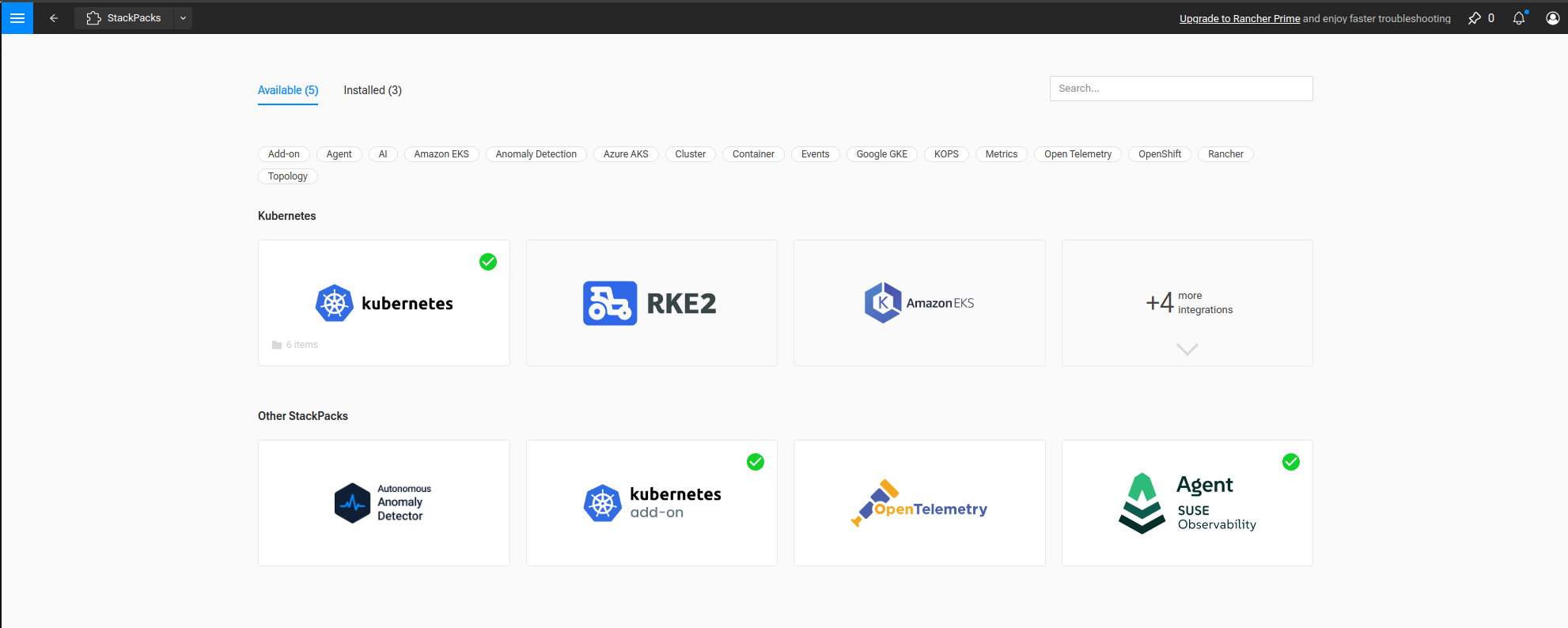Open the notifications bell
Viewport: 1568px width, 628px height.
pyautogui.click(x=1518, y=18)
